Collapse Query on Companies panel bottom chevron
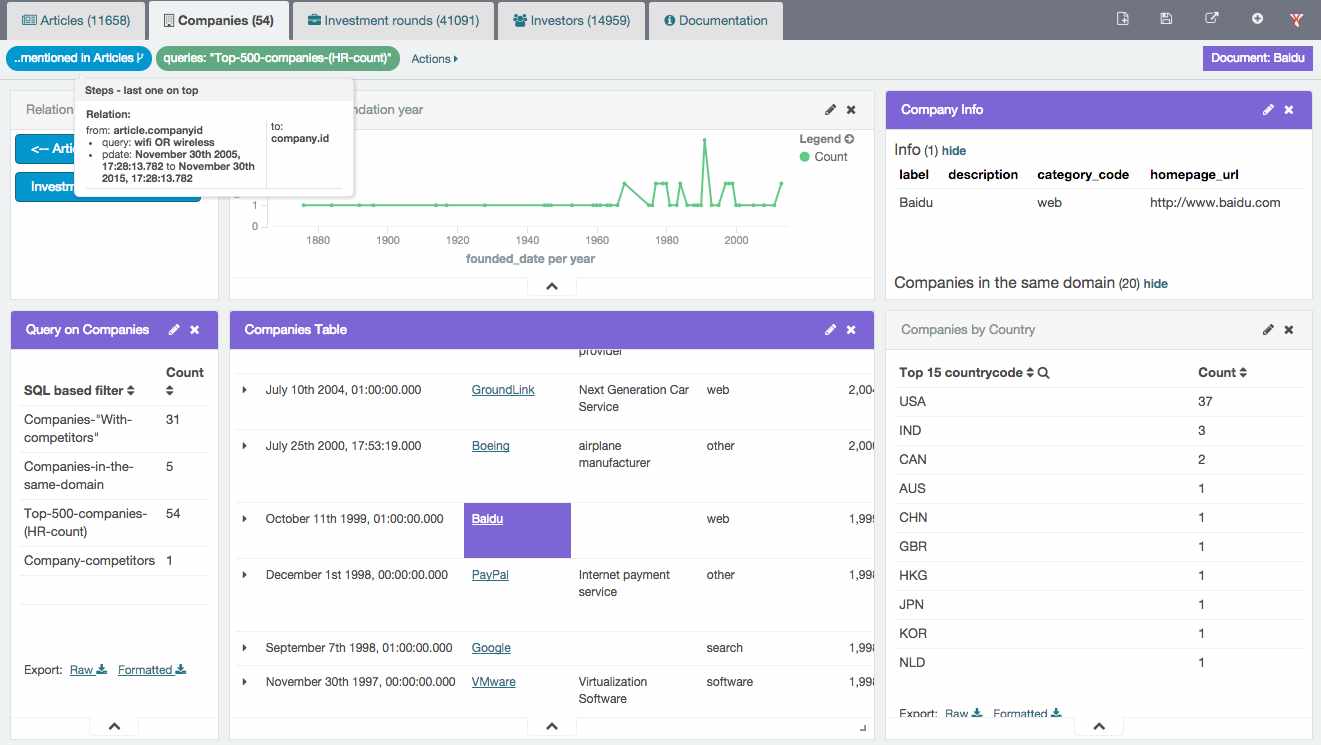Image resolution: width=1321 pixels, height=745 pixels. click(114, 727)
